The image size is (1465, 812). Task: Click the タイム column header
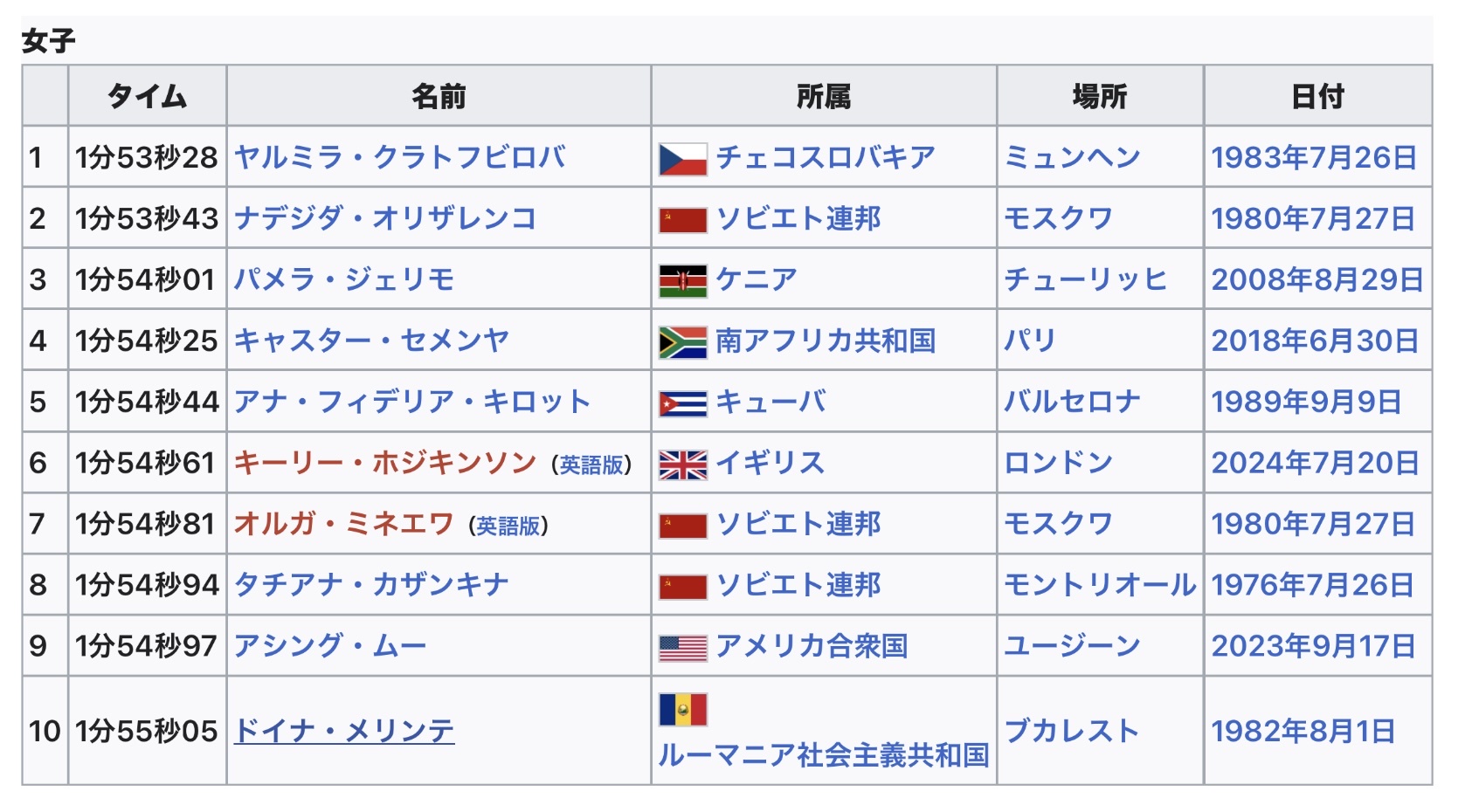148,95
